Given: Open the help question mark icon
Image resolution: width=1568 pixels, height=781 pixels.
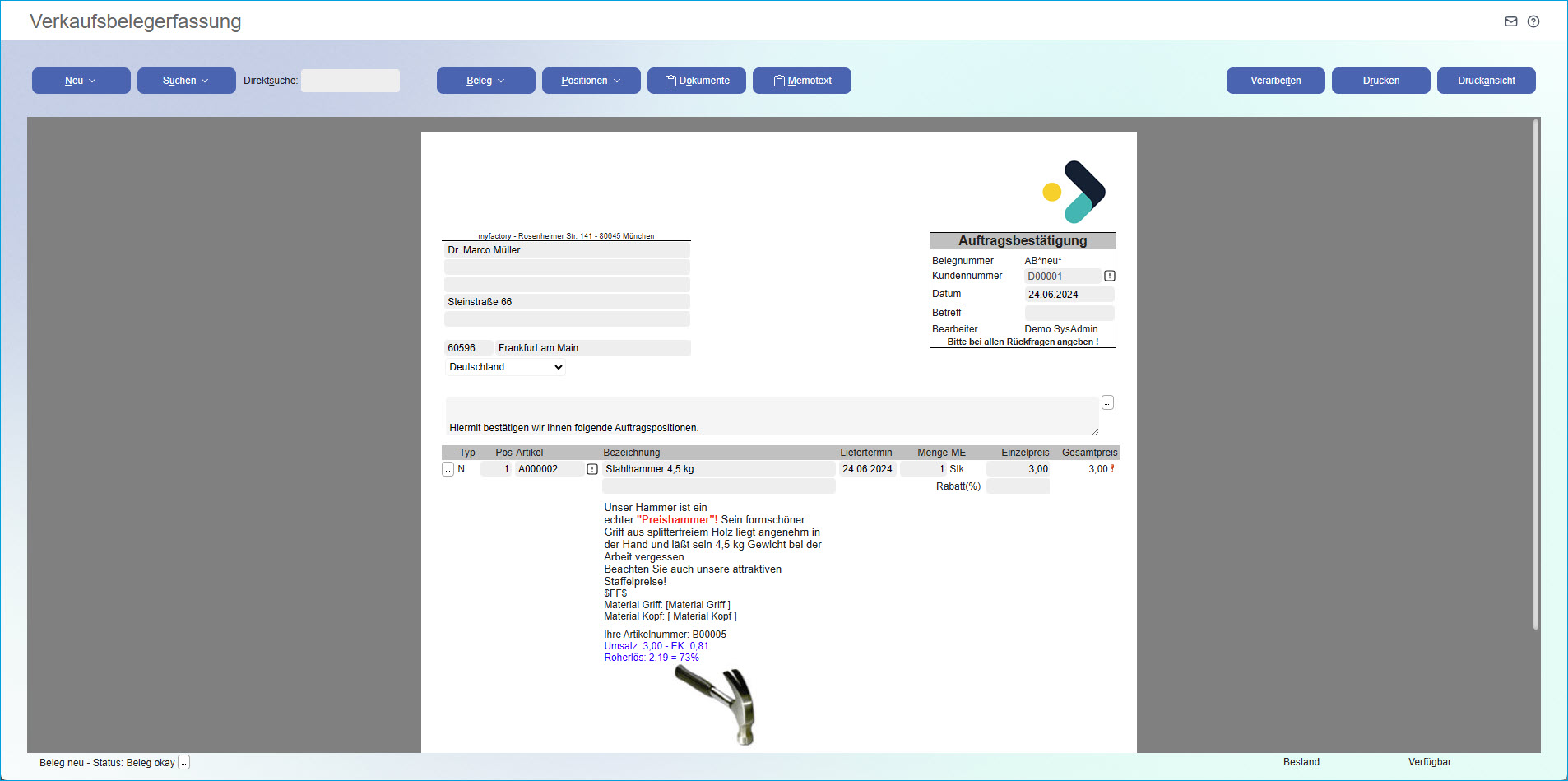Looking at the screenshot, I should (1533, 21).
